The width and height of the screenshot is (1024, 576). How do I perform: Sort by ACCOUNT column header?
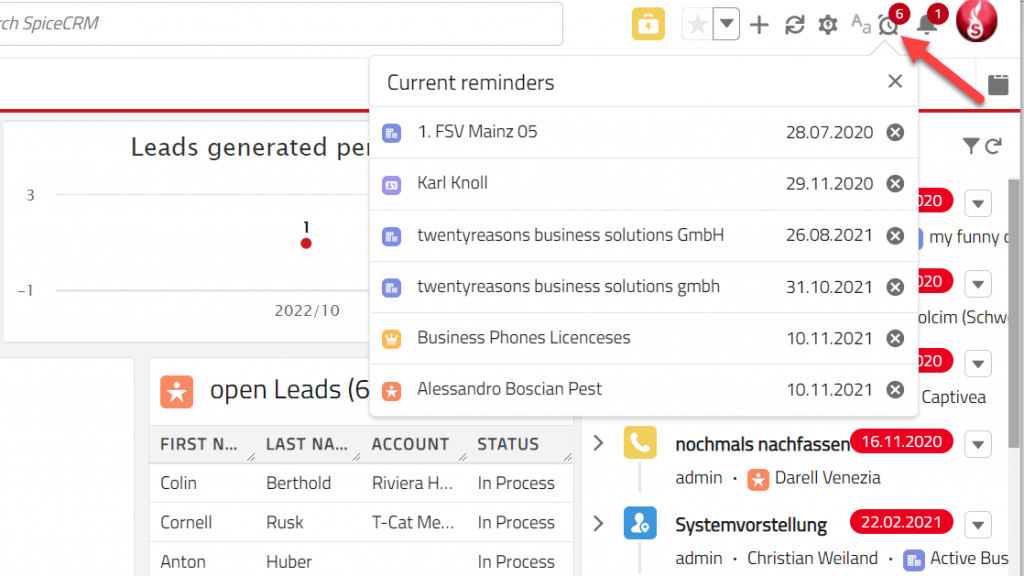point(410,444)
